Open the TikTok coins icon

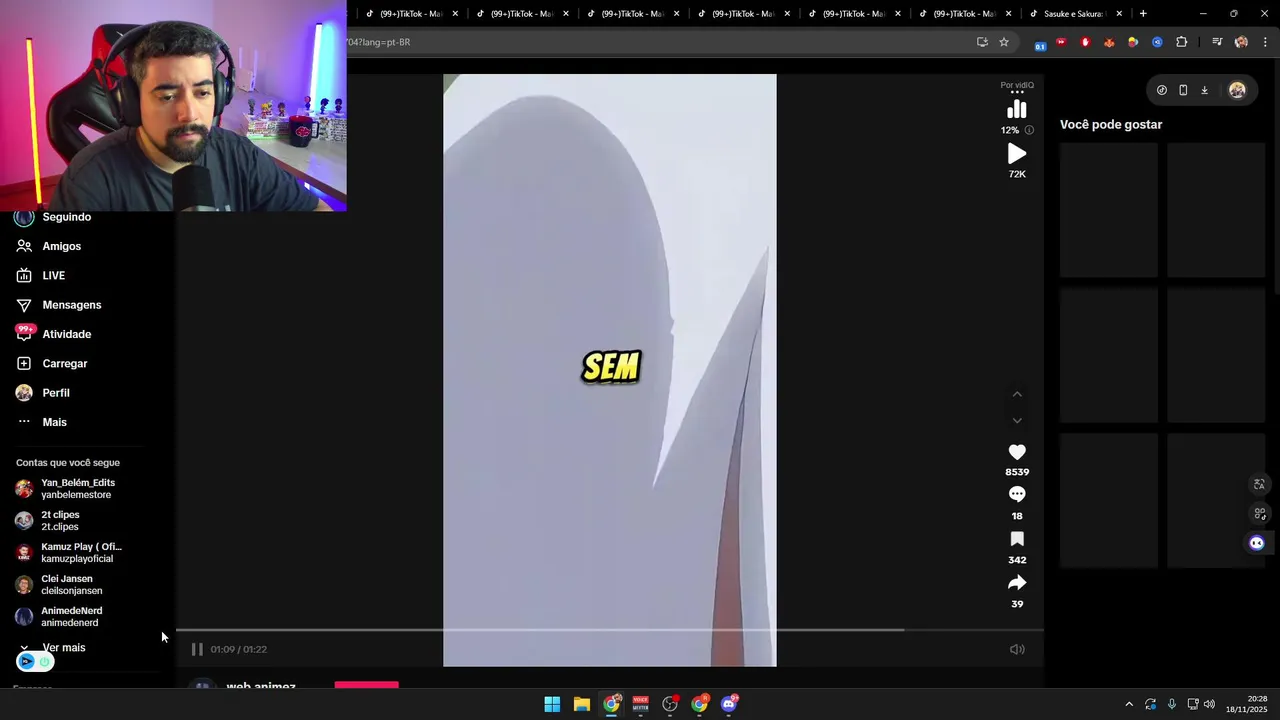point(1162,90)
